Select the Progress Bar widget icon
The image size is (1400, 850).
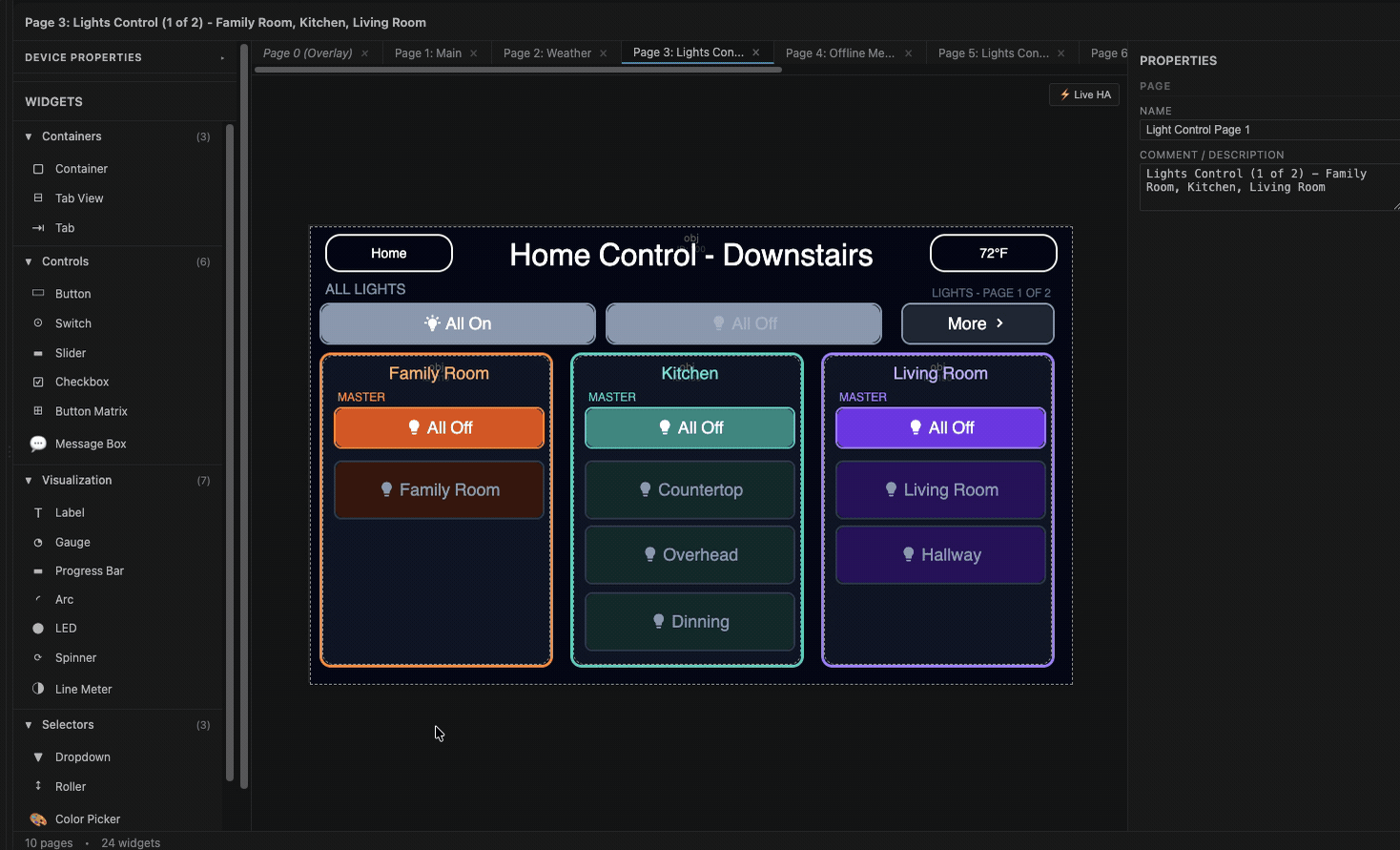click(38, 570)
